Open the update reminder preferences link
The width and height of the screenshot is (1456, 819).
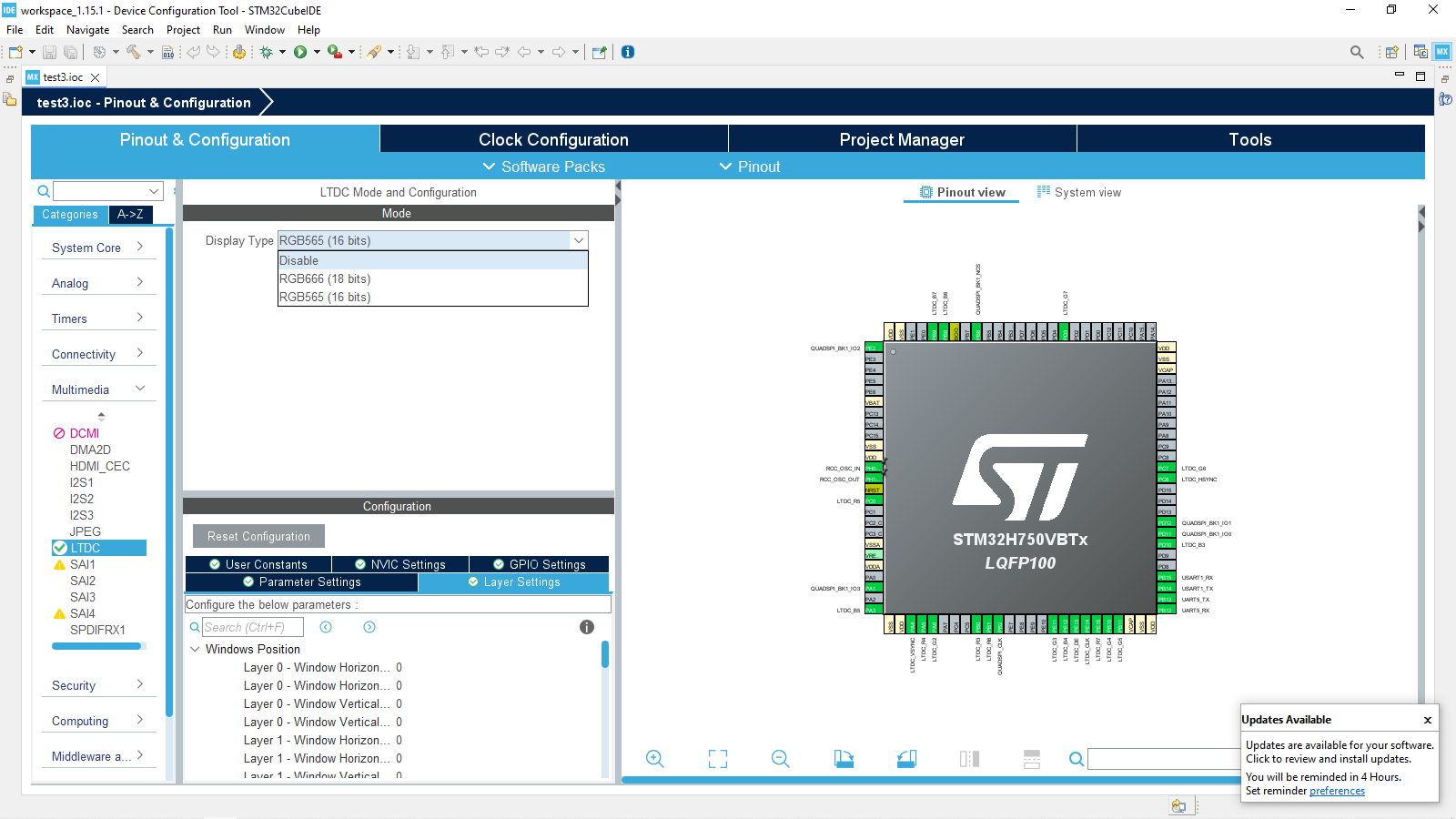(x=1337, y=791)
